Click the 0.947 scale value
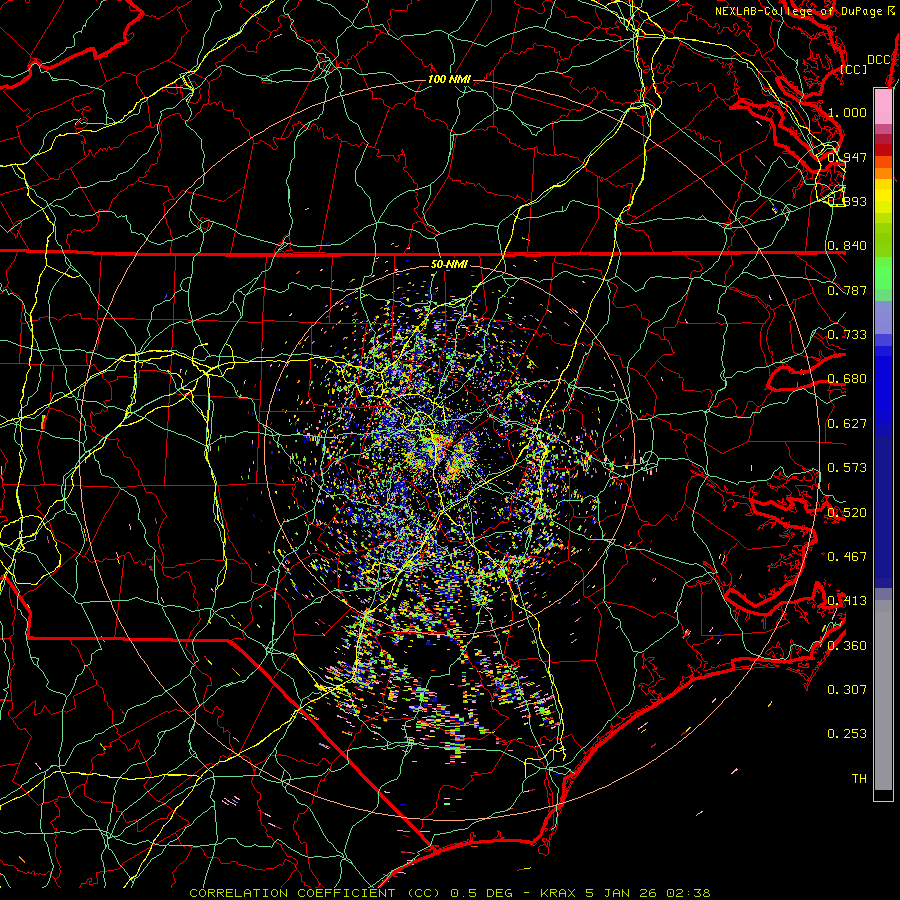The height and width of the screenshot is (900, 900). pos(847,157)
